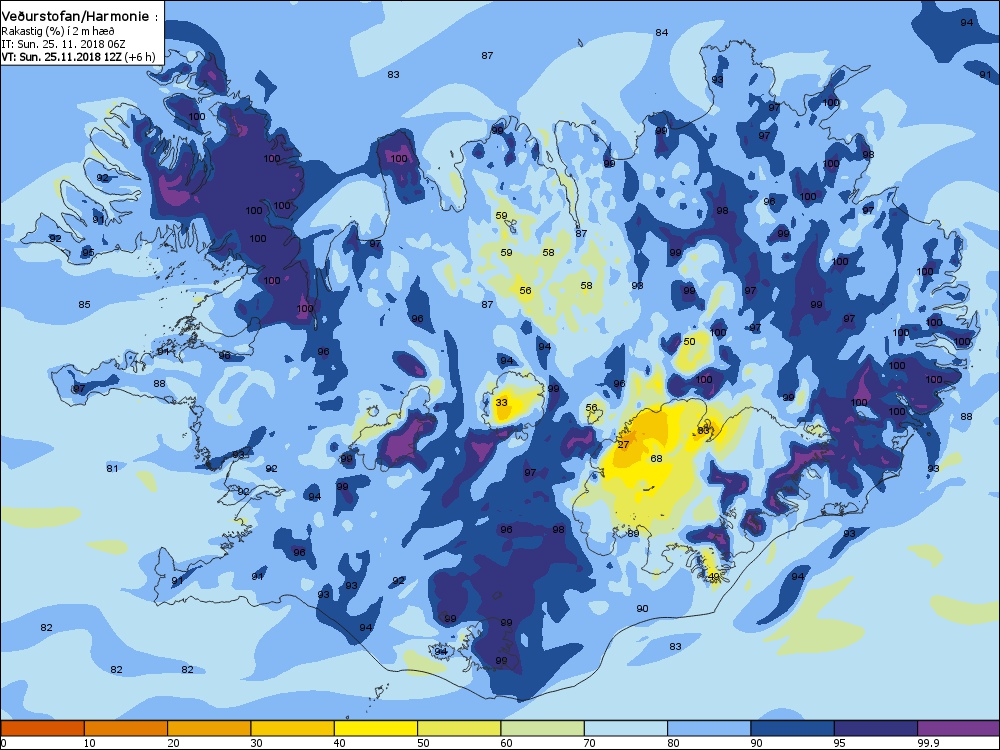
Task: Click the 30–40 amber legend color block
Action: coord(293,728)
